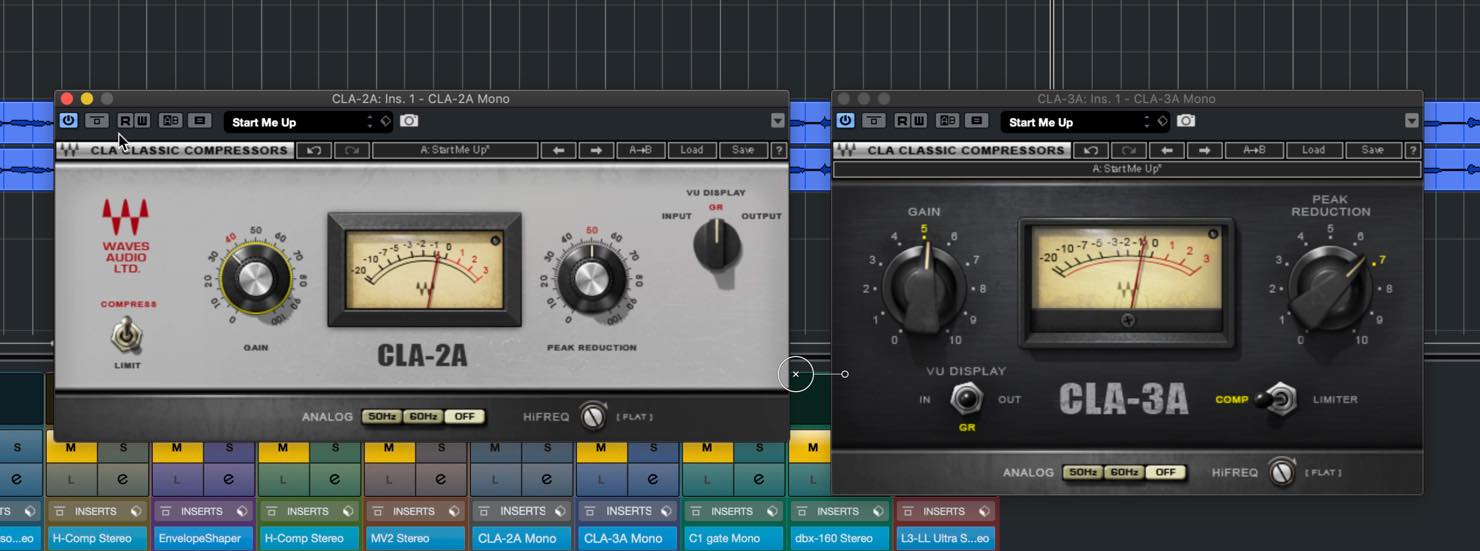Expand the CLA-3A window options arrow
Image resolution: width=1480 pixels, height=551 pixels.
[x=1412, y=121]
